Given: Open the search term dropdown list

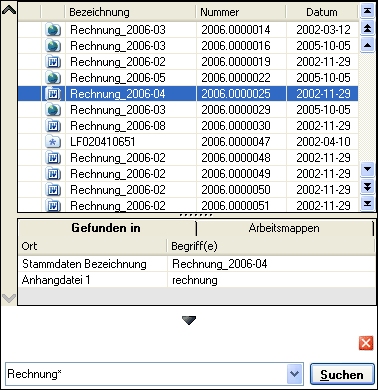Looking at the screenshot, I should 295,374.
